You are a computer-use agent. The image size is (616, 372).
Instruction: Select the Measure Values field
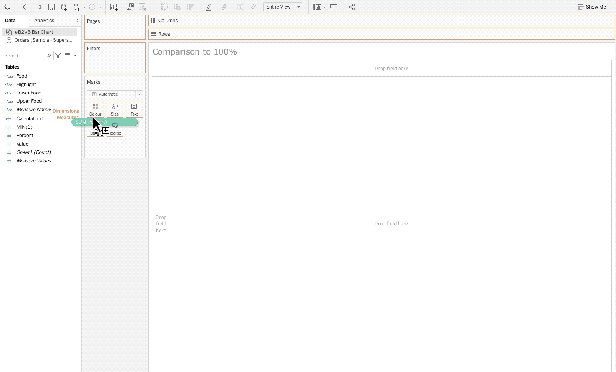click(34, 161)
